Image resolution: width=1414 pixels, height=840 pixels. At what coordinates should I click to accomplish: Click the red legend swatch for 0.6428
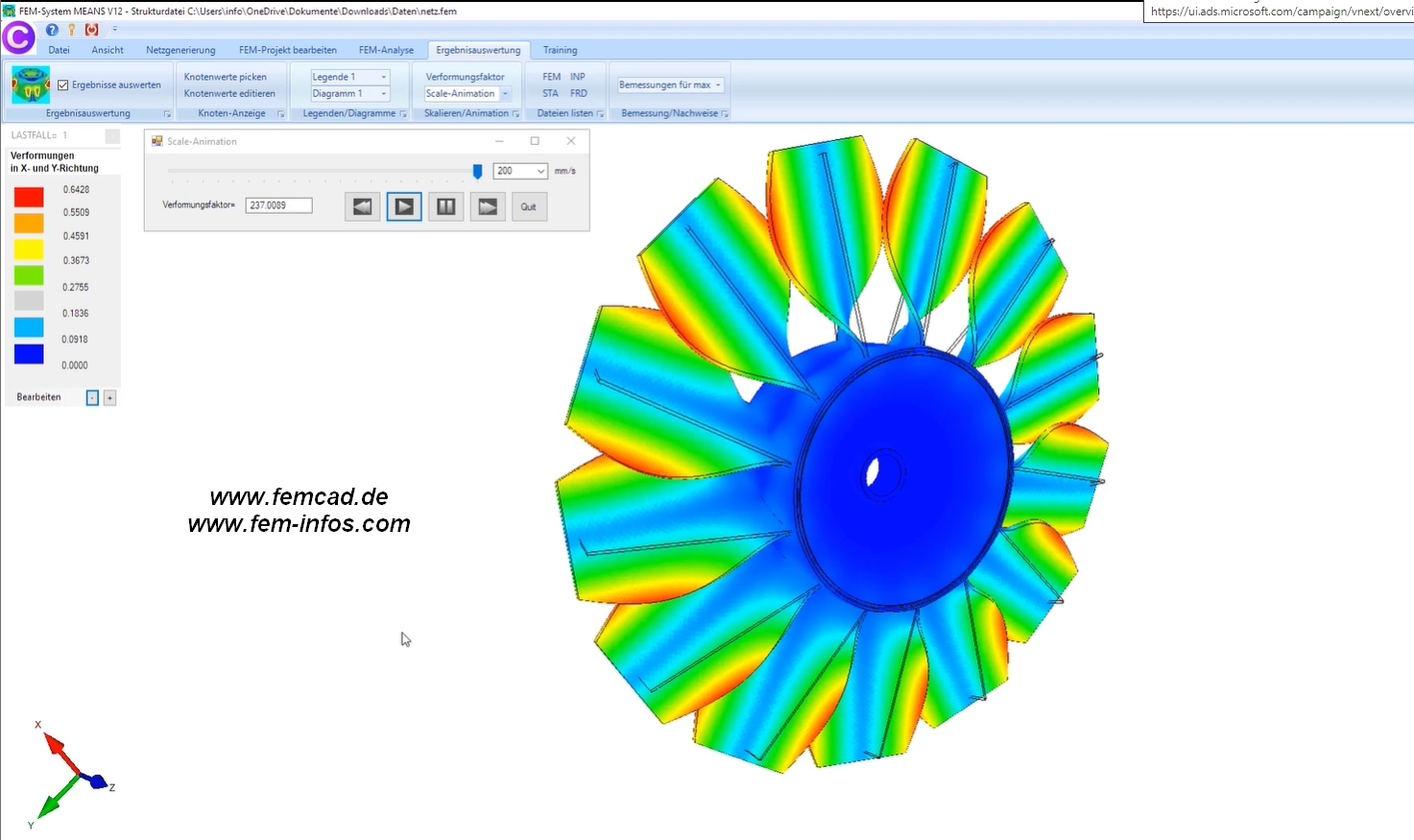(29, 197)
